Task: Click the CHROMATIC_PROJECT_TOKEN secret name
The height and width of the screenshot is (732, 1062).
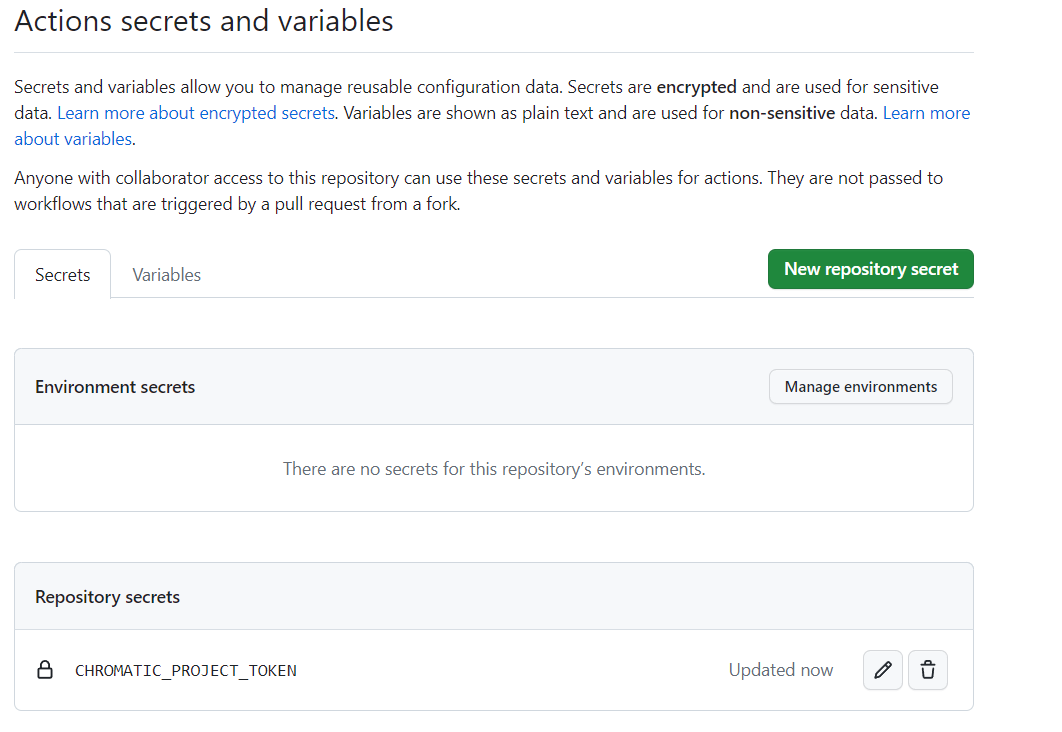Action: (186, 670)
